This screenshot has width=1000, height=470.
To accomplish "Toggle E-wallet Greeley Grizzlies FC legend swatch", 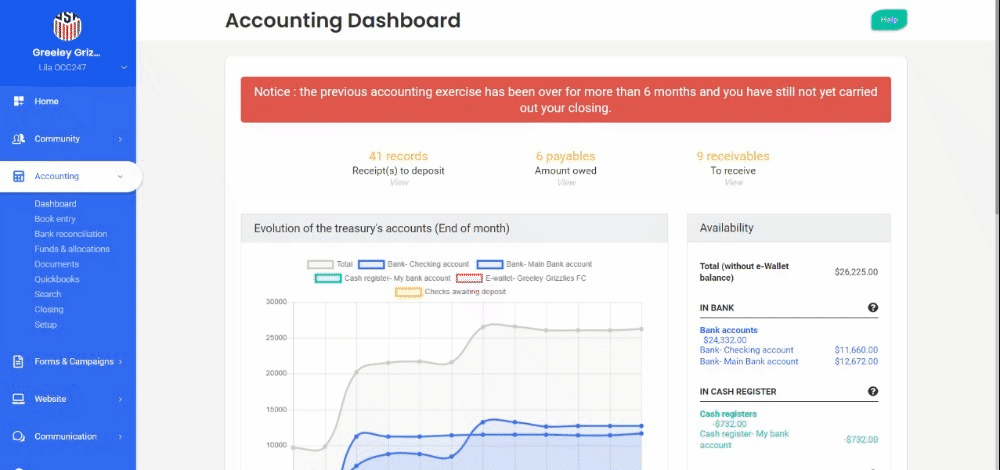I will [x=470, y=278].
